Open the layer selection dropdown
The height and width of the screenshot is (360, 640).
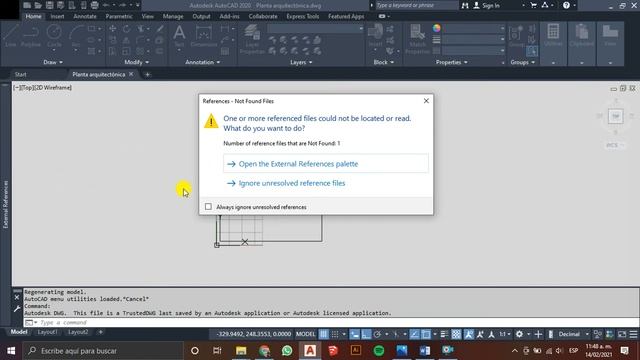tap(315, 29)
